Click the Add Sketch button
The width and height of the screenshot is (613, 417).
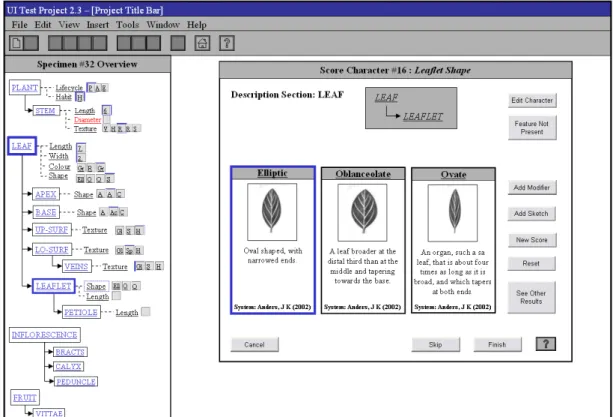(532, 213)
